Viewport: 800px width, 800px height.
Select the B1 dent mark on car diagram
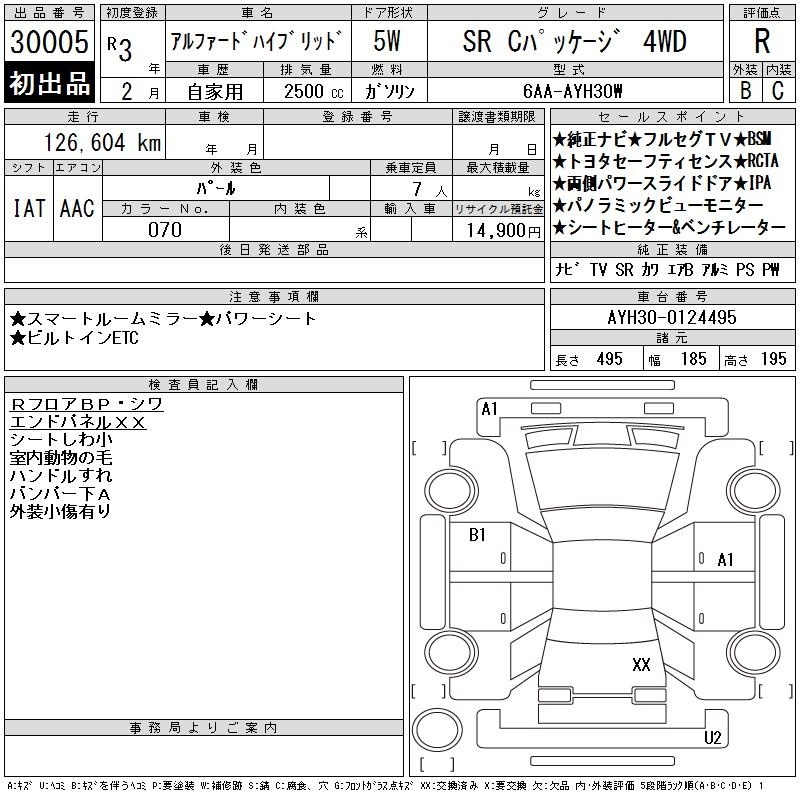coord(477,535)
